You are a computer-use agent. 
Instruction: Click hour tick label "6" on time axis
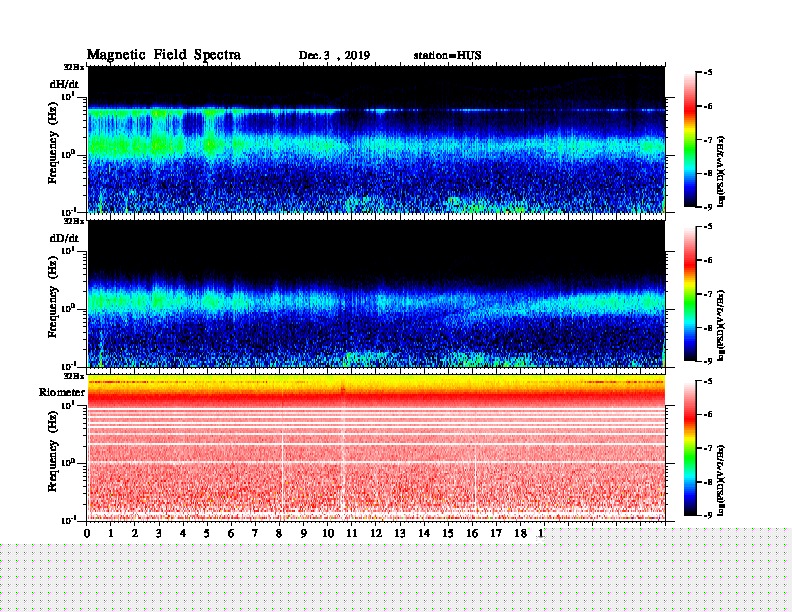click(231, 533)
